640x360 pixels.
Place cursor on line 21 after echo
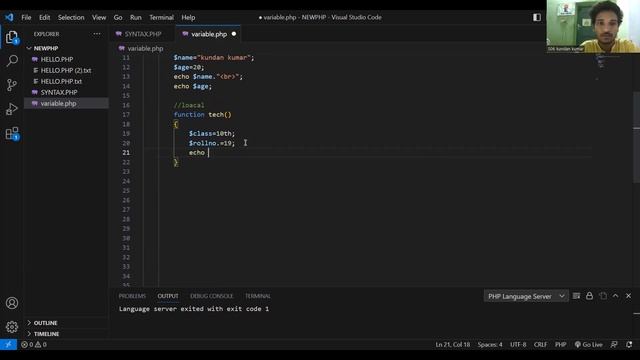tap(208, 153)
